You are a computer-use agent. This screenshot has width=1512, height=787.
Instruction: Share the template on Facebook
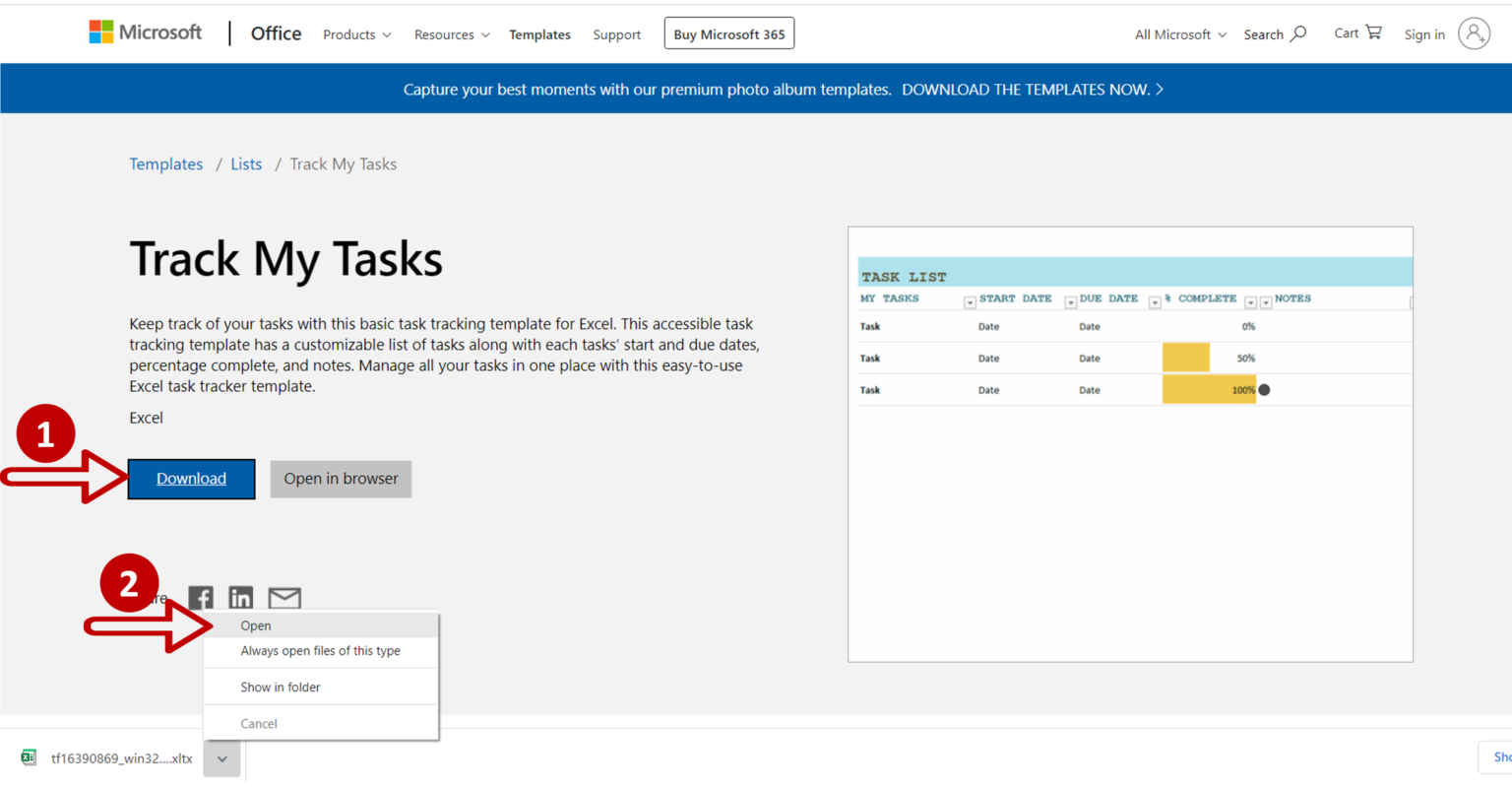tap(201, 597)
